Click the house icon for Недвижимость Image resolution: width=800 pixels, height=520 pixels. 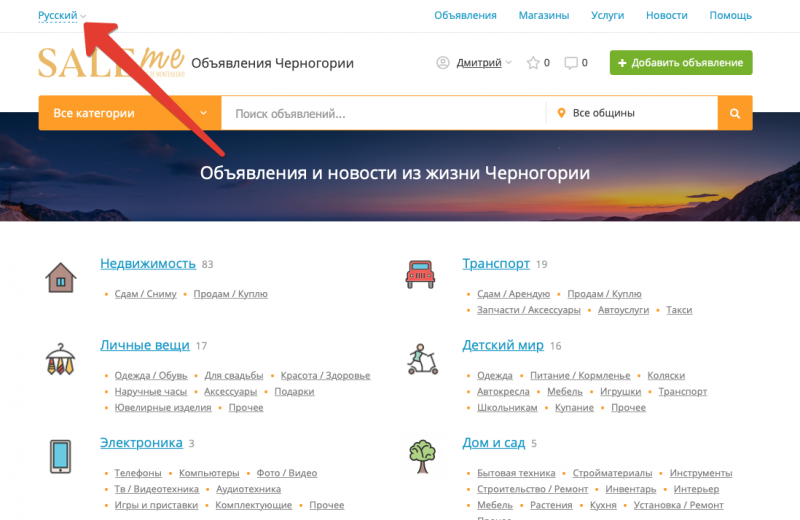61,277
